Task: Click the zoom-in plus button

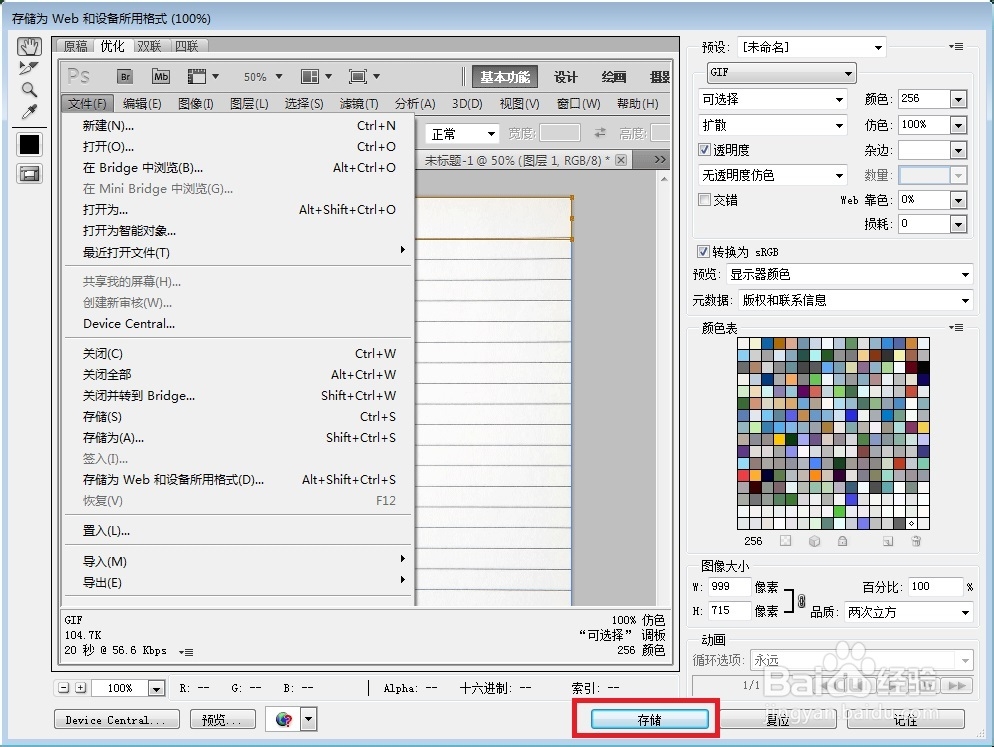Action: [x=81, y=687]
